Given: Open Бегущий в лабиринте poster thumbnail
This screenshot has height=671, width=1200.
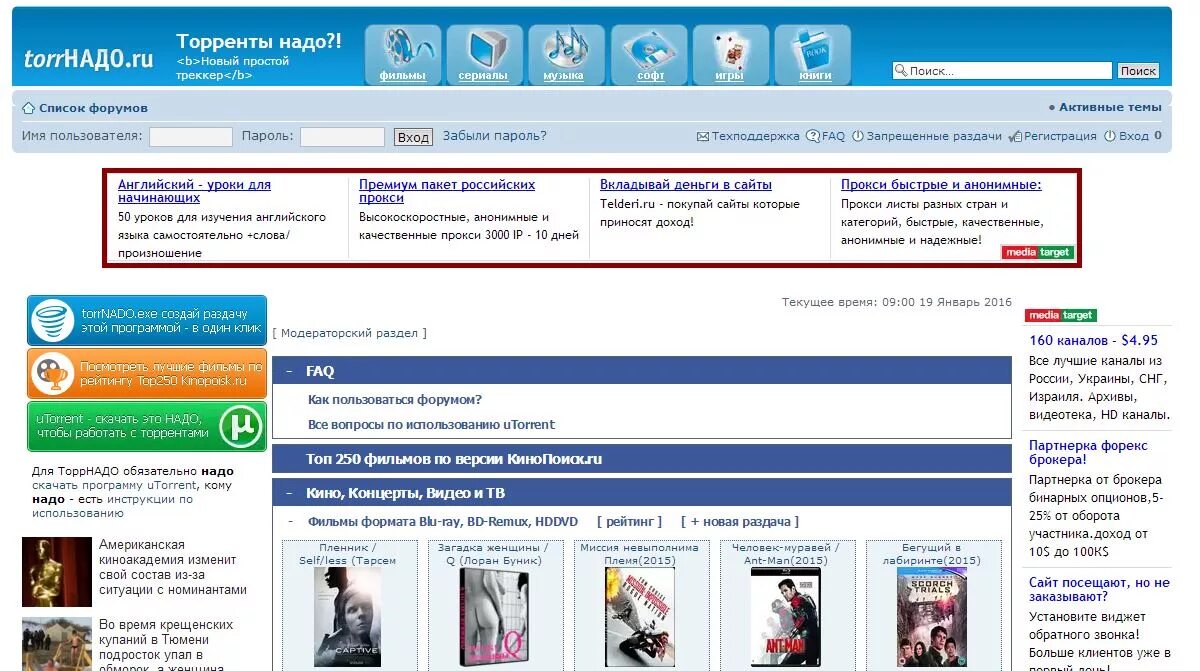Looking at the screenshot, I should pos(932,616).
